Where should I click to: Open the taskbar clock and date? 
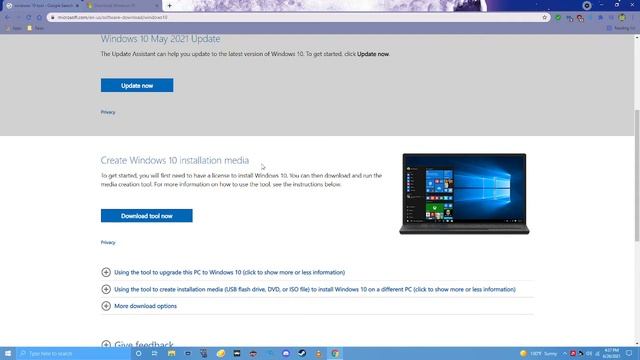[x=611, y=353]
